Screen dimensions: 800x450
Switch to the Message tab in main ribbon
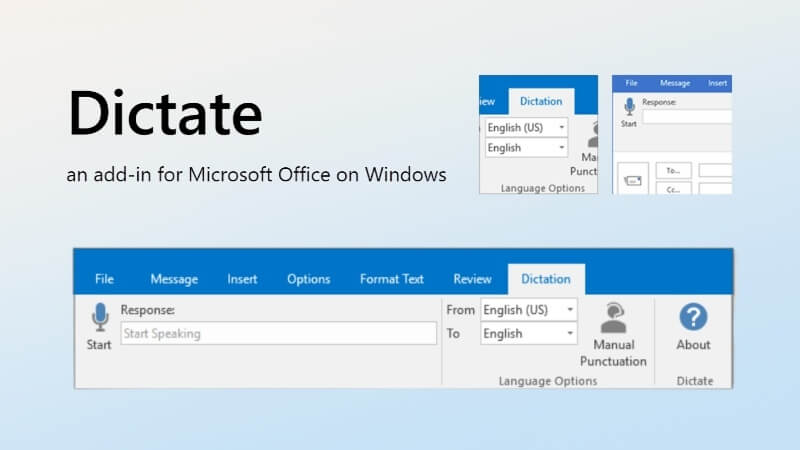click(174, 279)
